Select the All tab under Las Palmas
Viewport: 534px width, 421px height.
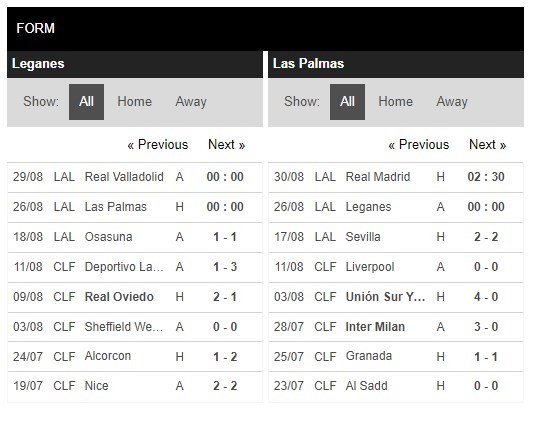click(347, 102)
